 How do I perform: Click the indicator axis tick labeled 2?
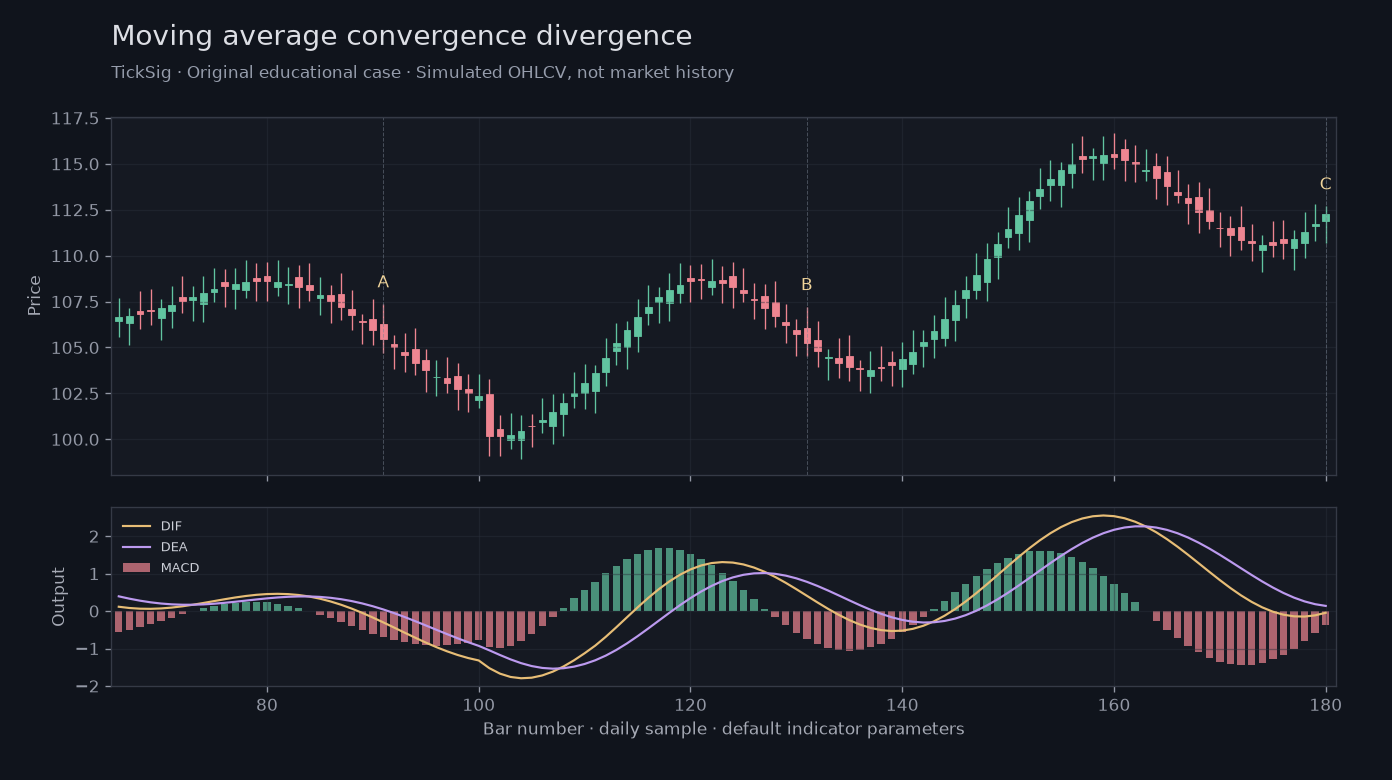click(93, 537)
